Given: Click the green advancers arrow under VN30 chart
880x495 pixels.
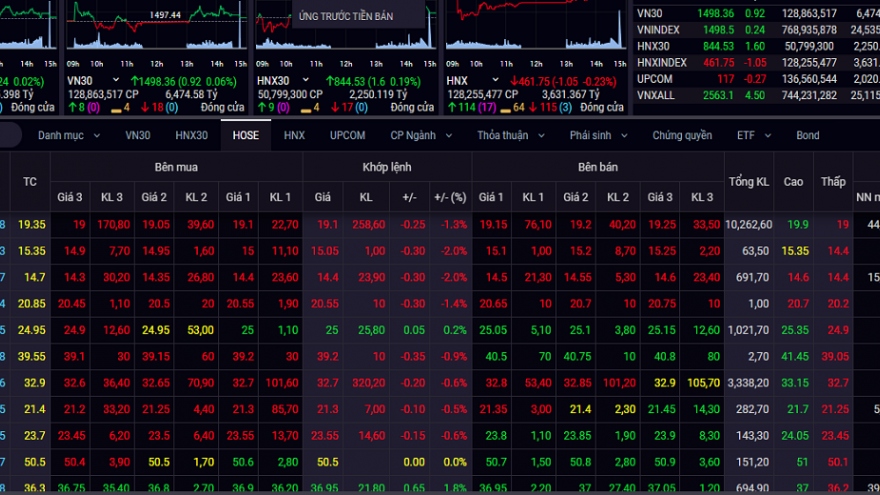Looking at the screenshot, I should tap(70, 107).
